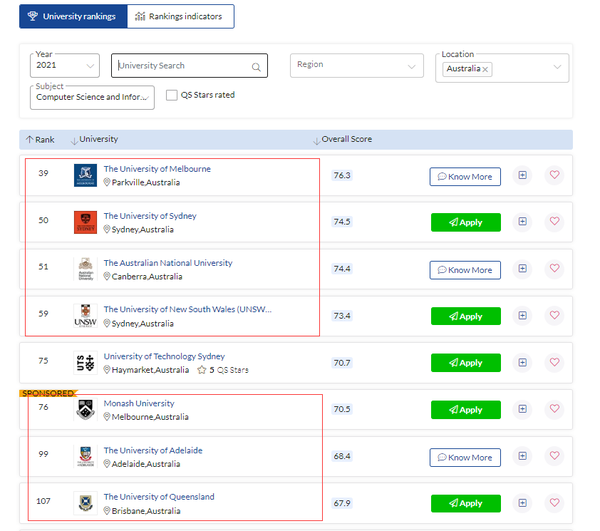Heart the University of Adelaide row
This screenshot has height=531, width=600.
coord(554,456)
